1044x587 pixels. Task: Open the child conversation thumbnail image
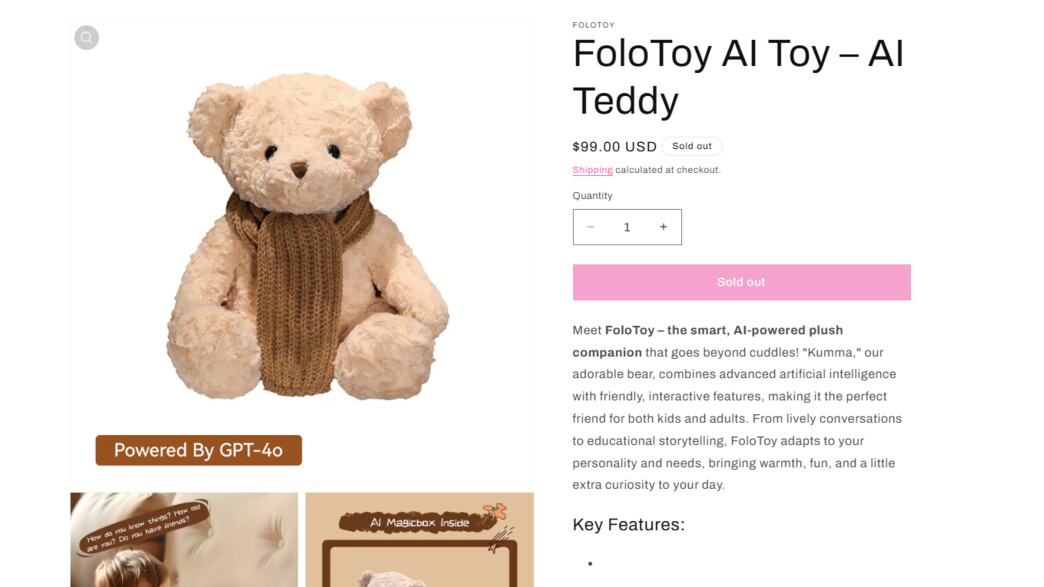[184, 540]
